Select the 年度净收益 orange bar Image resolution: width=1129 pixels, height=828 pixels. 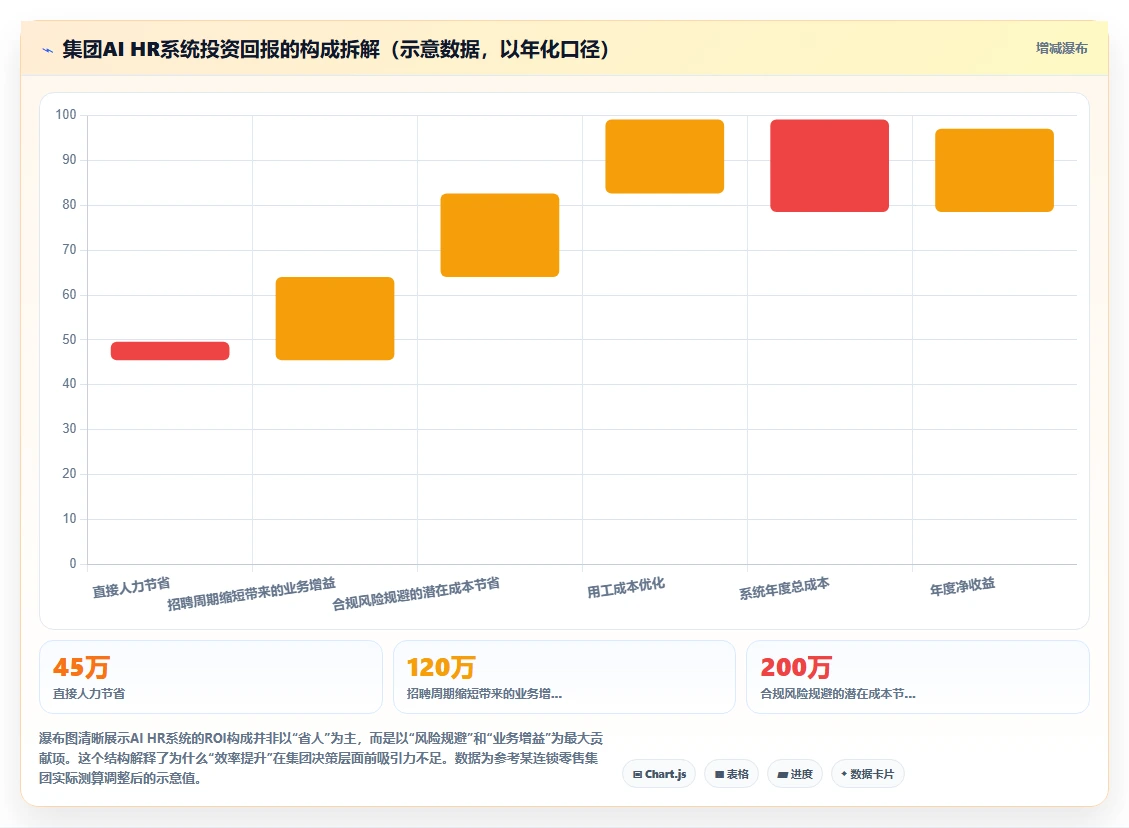[994, 170]
